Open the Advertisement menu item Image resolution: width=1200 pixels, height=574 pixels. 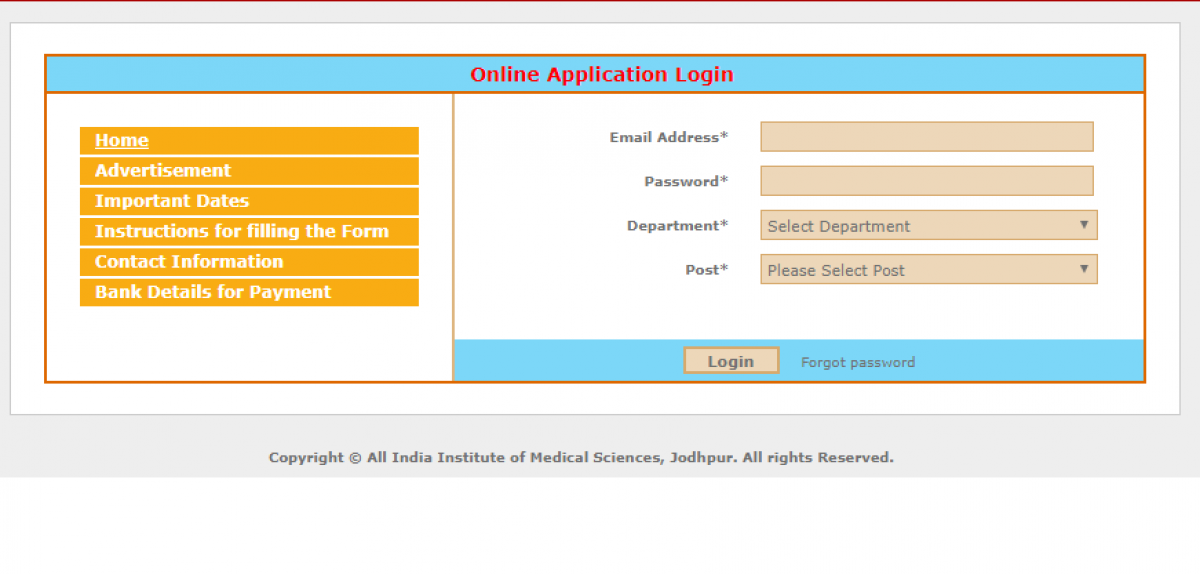[163, 171]
